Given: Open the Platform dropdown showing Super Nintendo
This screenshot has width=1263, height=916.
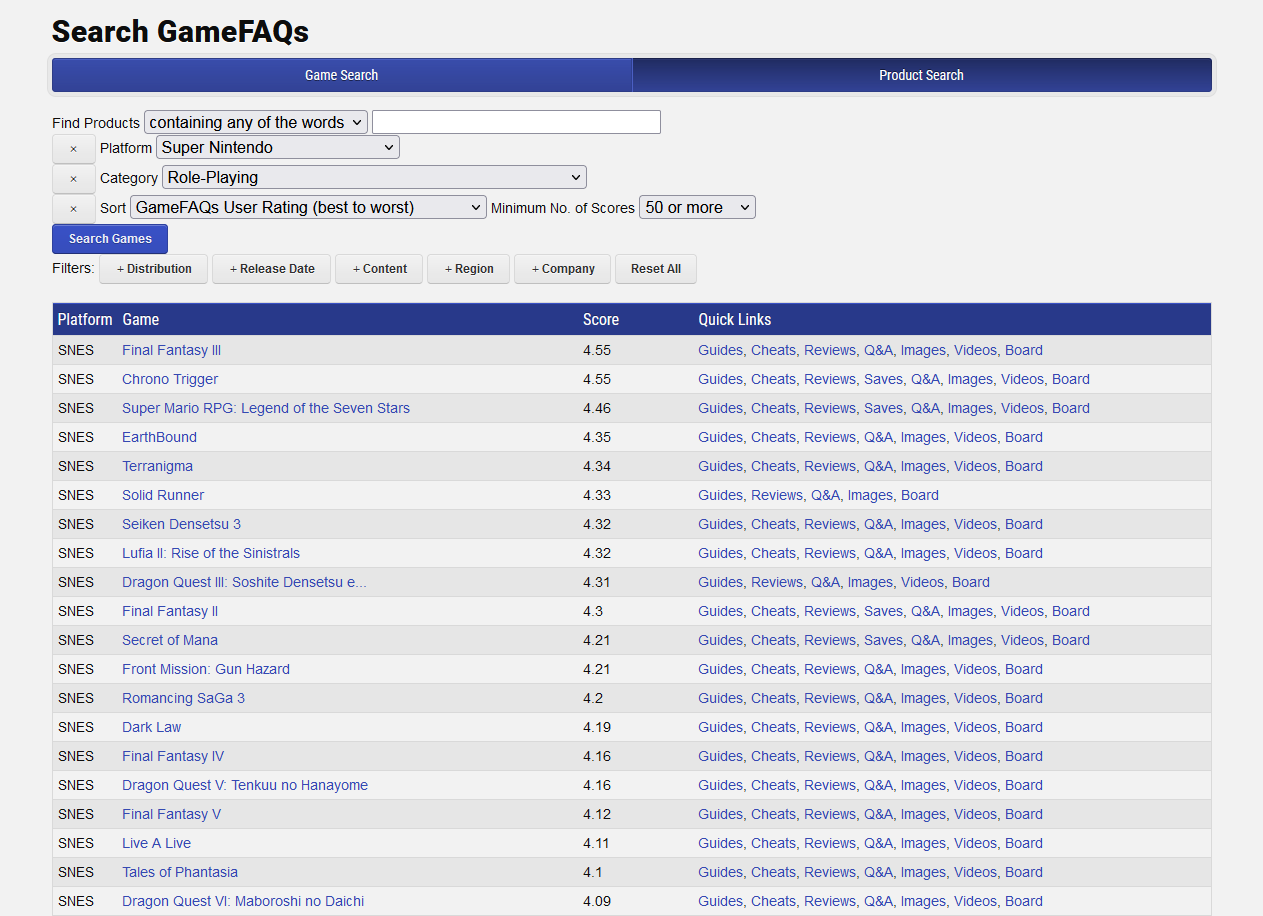Looking at the screenshot, I should tap(278, 147).
